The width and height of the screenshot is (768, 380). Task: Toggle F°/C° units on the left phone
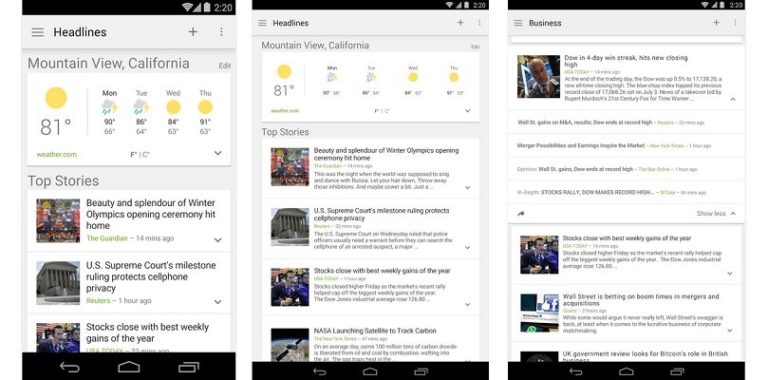pyautogui.click(x=140, y=155)
